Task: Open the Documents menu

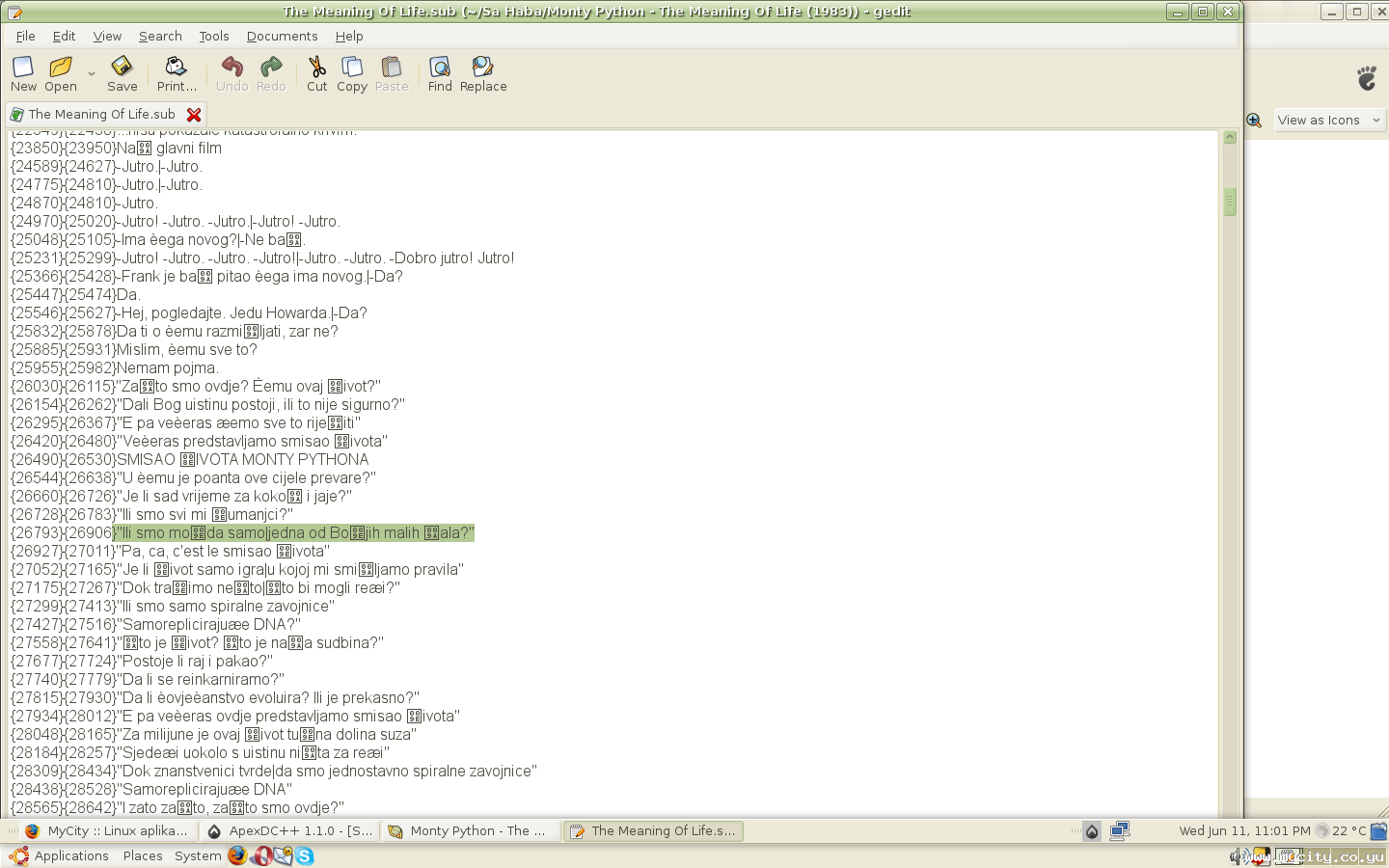Action: click(x=282, y=36)
